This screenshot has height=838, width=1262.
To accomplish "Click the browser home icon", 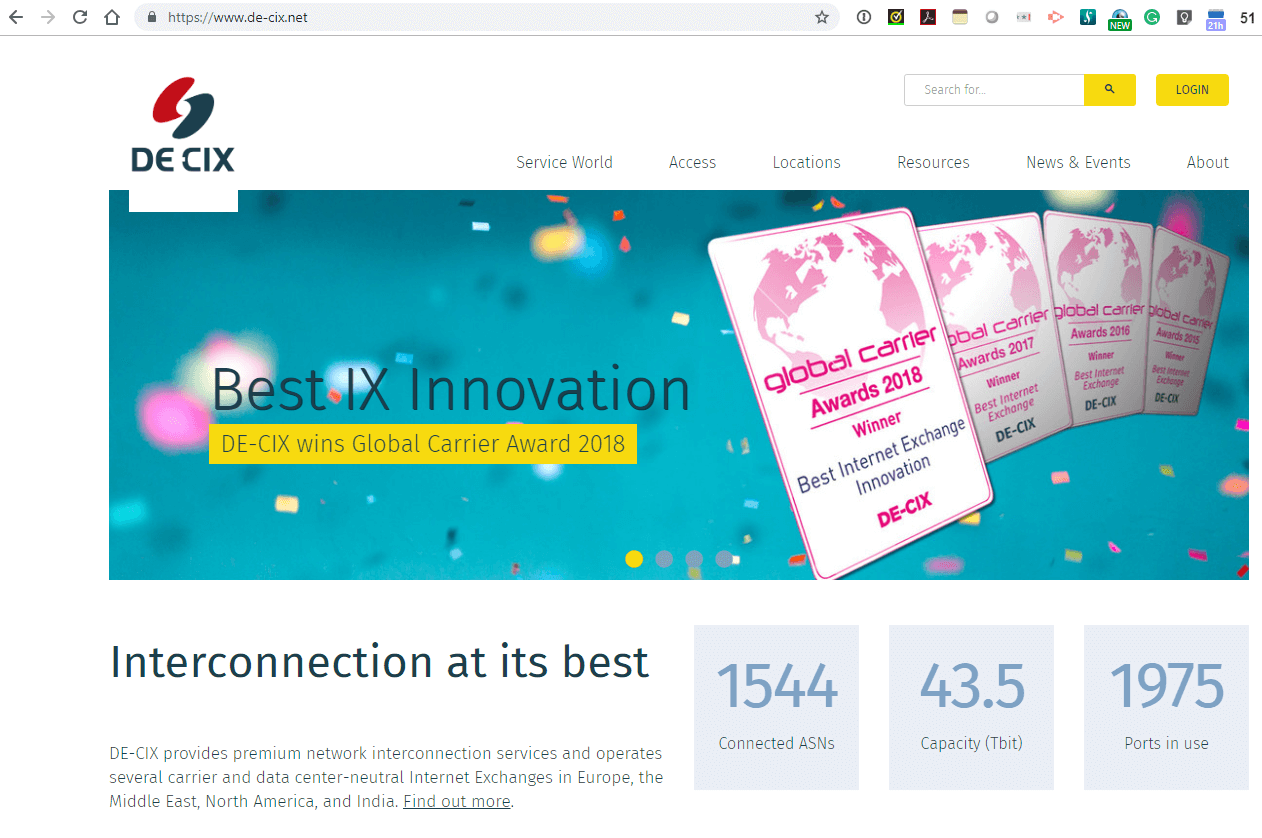I will (x=111, y=17).
